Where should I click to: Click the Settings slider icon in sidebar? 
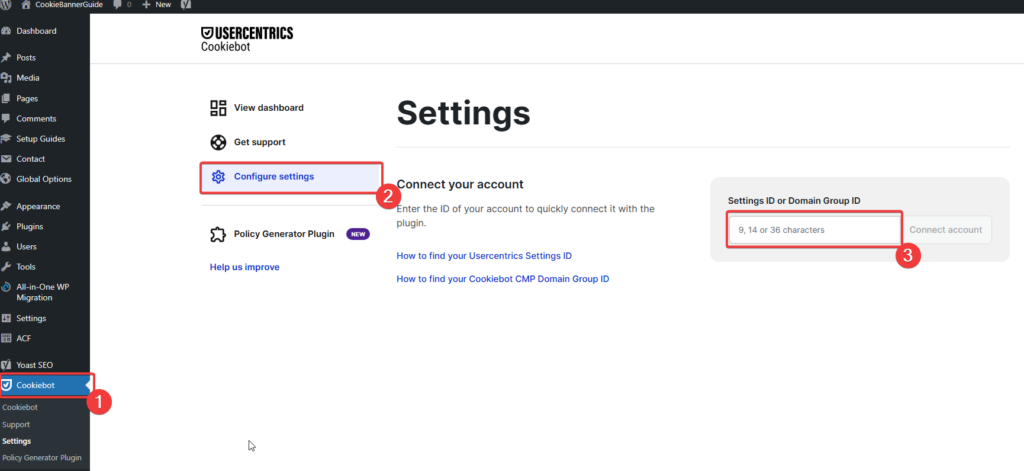[x=7, y=318]
